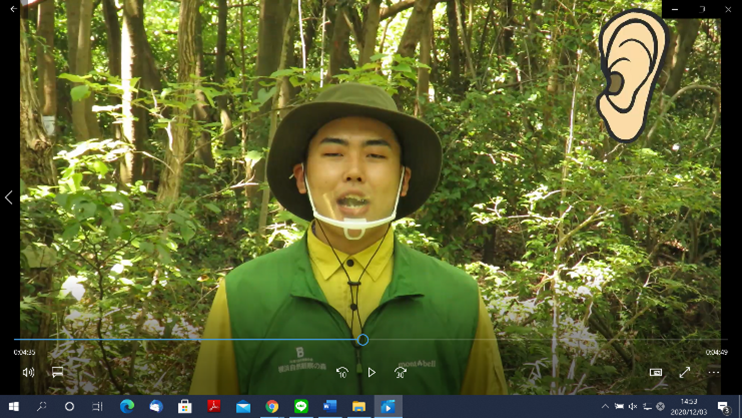742x418 pixels.
Task: Open taskbar search
Action: click(41, 407)
